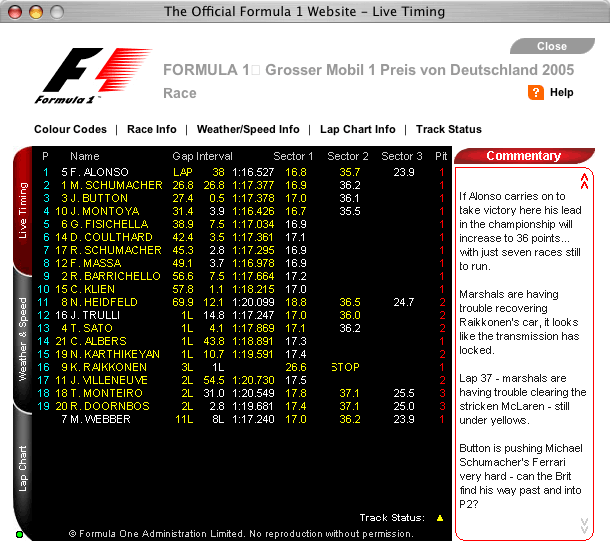Open the Race Info link
The image size is (610, 552).
click(152, 129)
